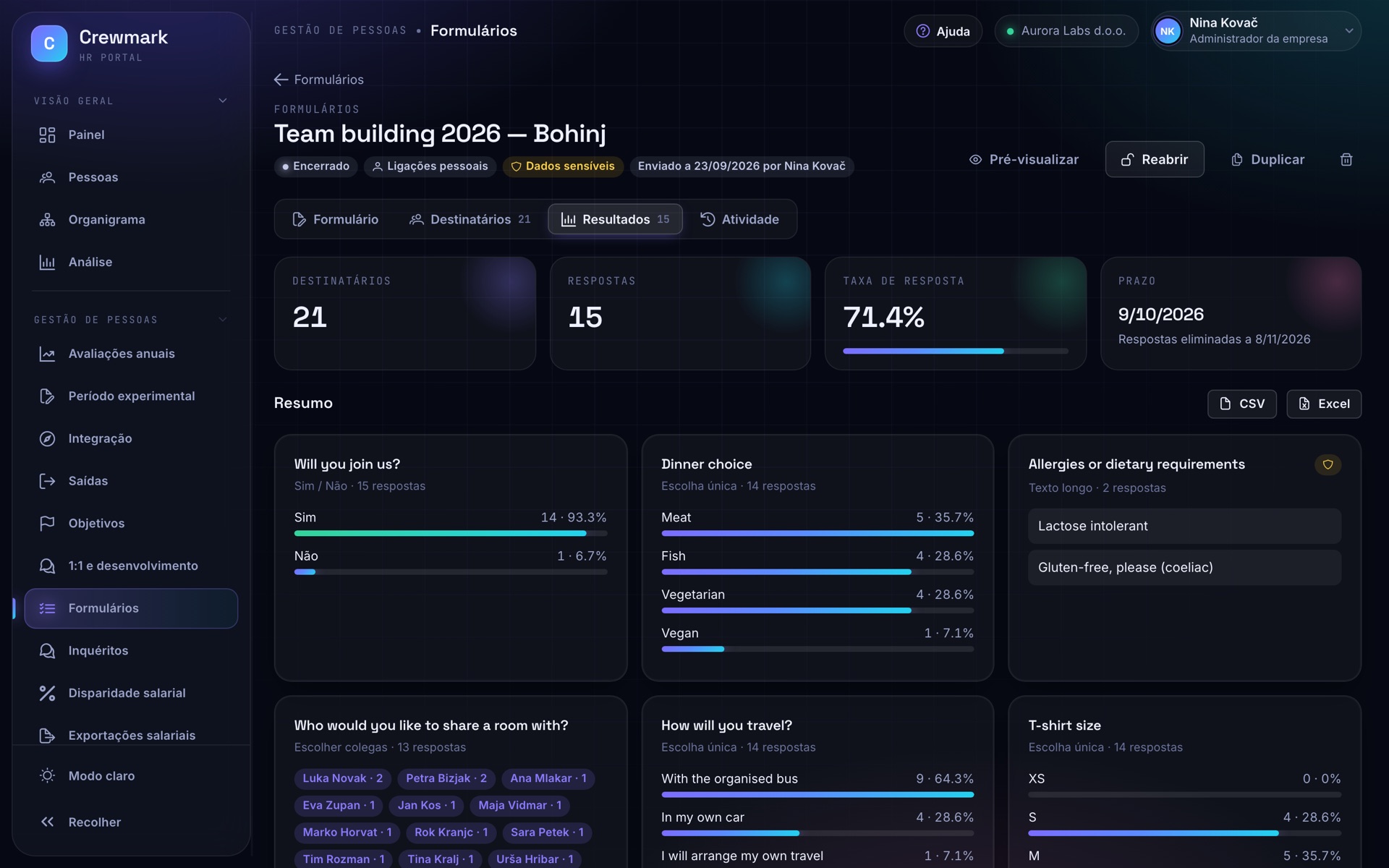Switch to Modo claro theme
The width and height of the screenshot is (1389, 868).
[x=131, y=776]
